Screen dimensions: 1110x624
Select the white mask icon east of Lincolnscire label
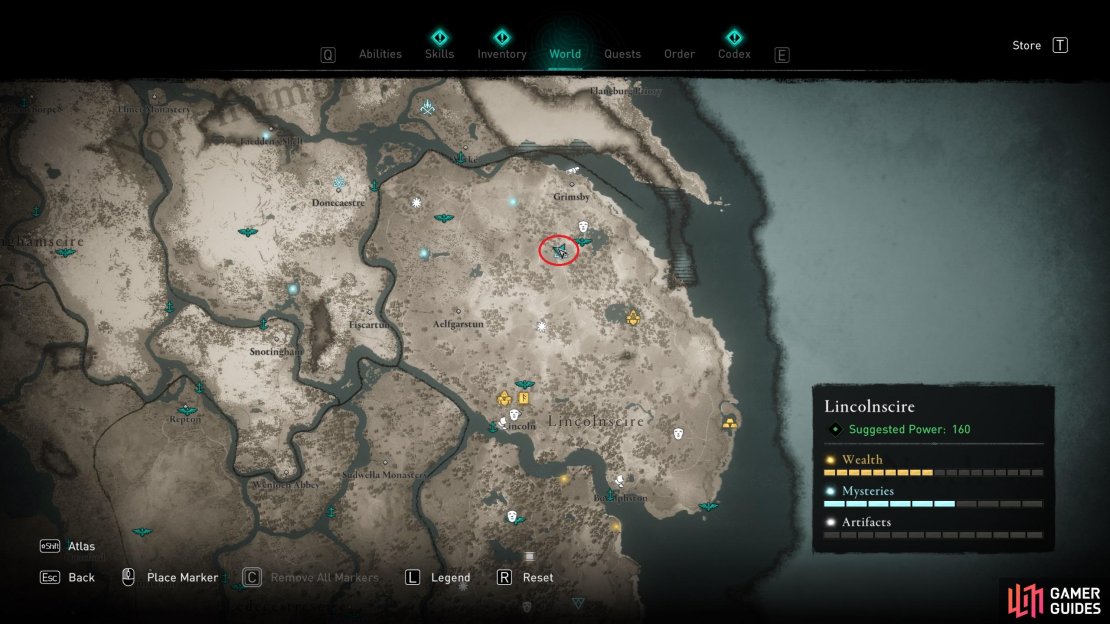point(678,433)
